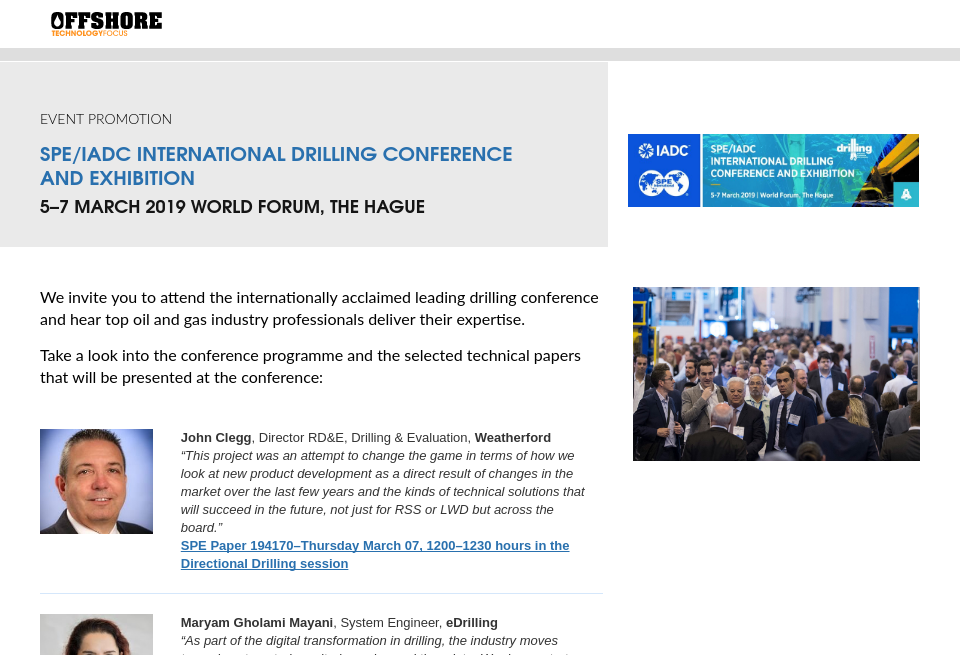Select the name John Clegg
Image resolution: width=960 pixels, height=655 pixels.
pos(216,438)
